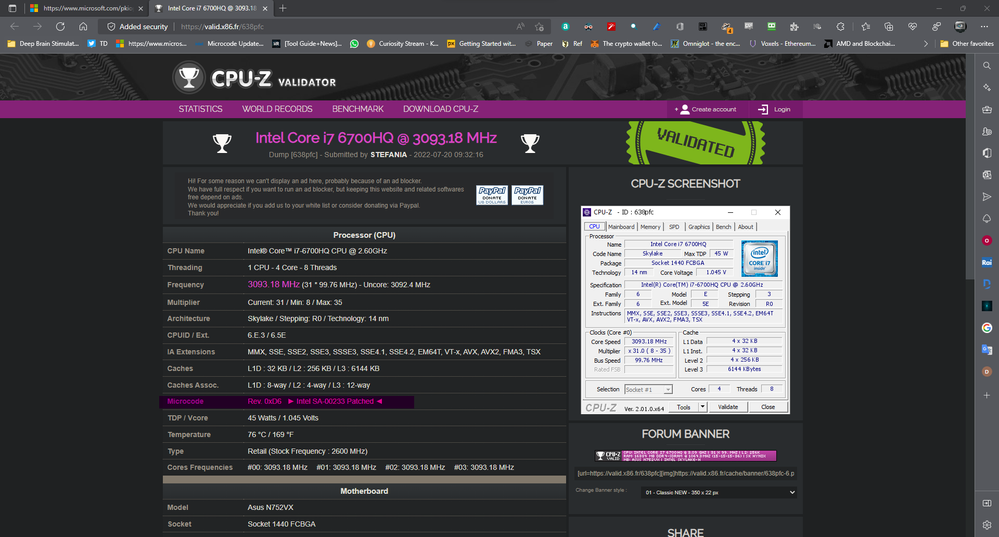Add this page to favorites star icon

[x=540, y=27]
